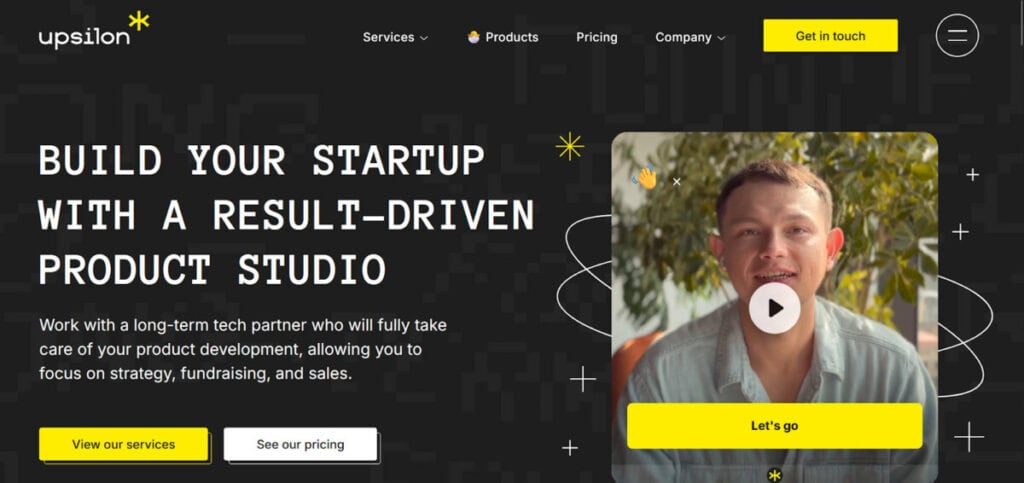Click the View our services button
Image resolution: width=1024 pixels, height=483 pixels.
tap(123, 444)
